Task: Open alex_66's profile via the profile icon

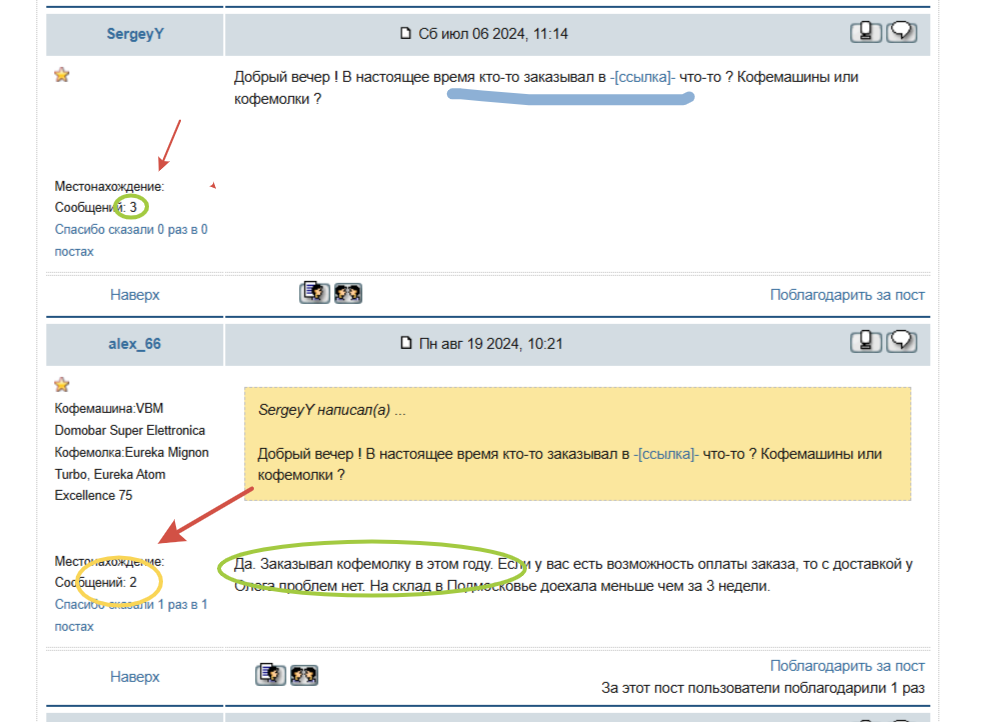Action: tap(270, 675)
